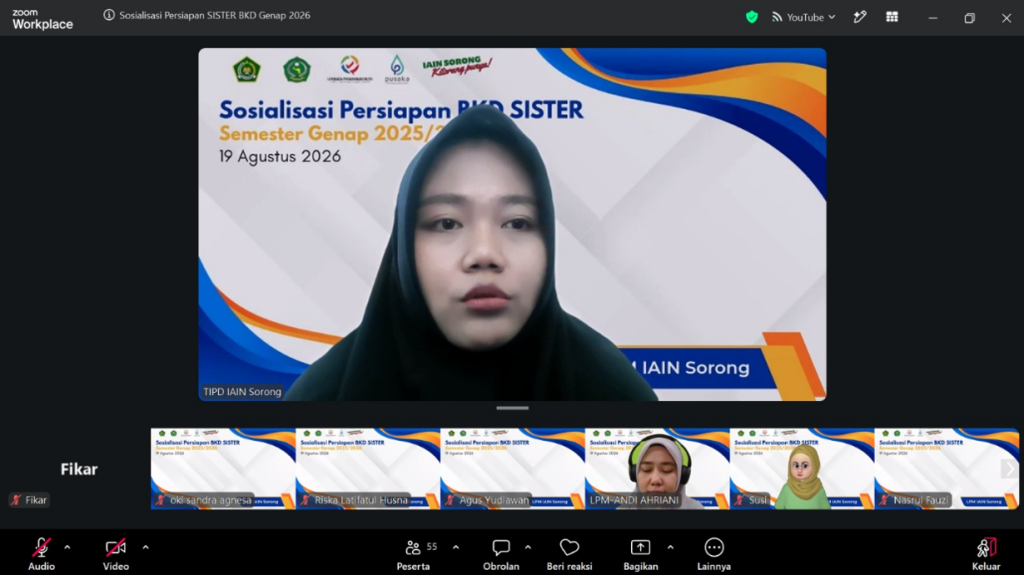Click the green encryption shield icon
The image size is (1024, 575).
[x=752, y=17]
